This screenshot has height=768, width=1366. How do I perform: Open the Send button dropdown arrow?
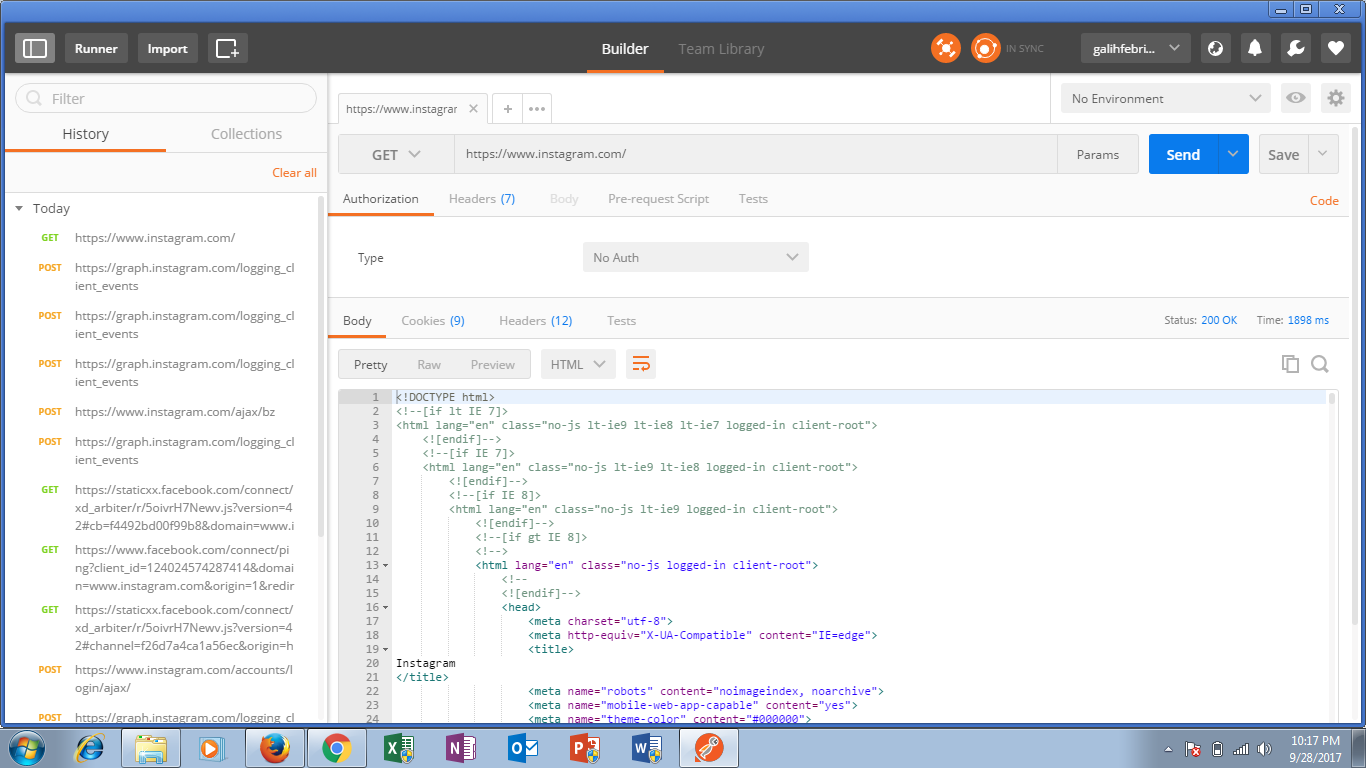[1233, 154]
